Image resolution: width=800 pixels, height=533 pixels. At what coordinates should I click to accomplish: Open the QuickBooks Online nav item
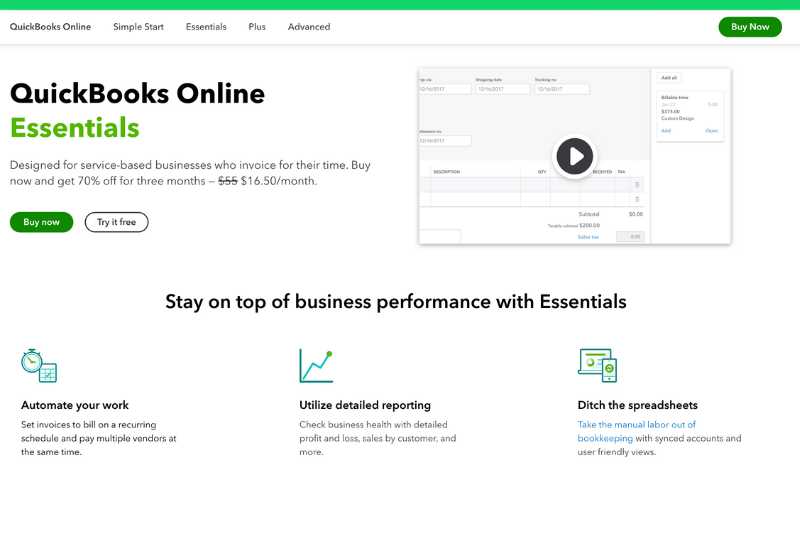tap(50, 27)
